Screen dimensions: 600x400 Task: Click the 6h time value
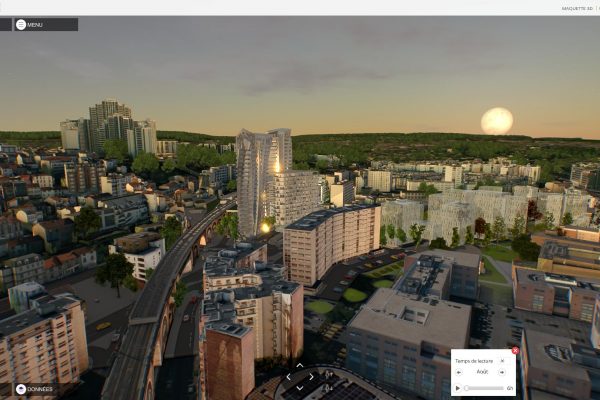[510, 388]
